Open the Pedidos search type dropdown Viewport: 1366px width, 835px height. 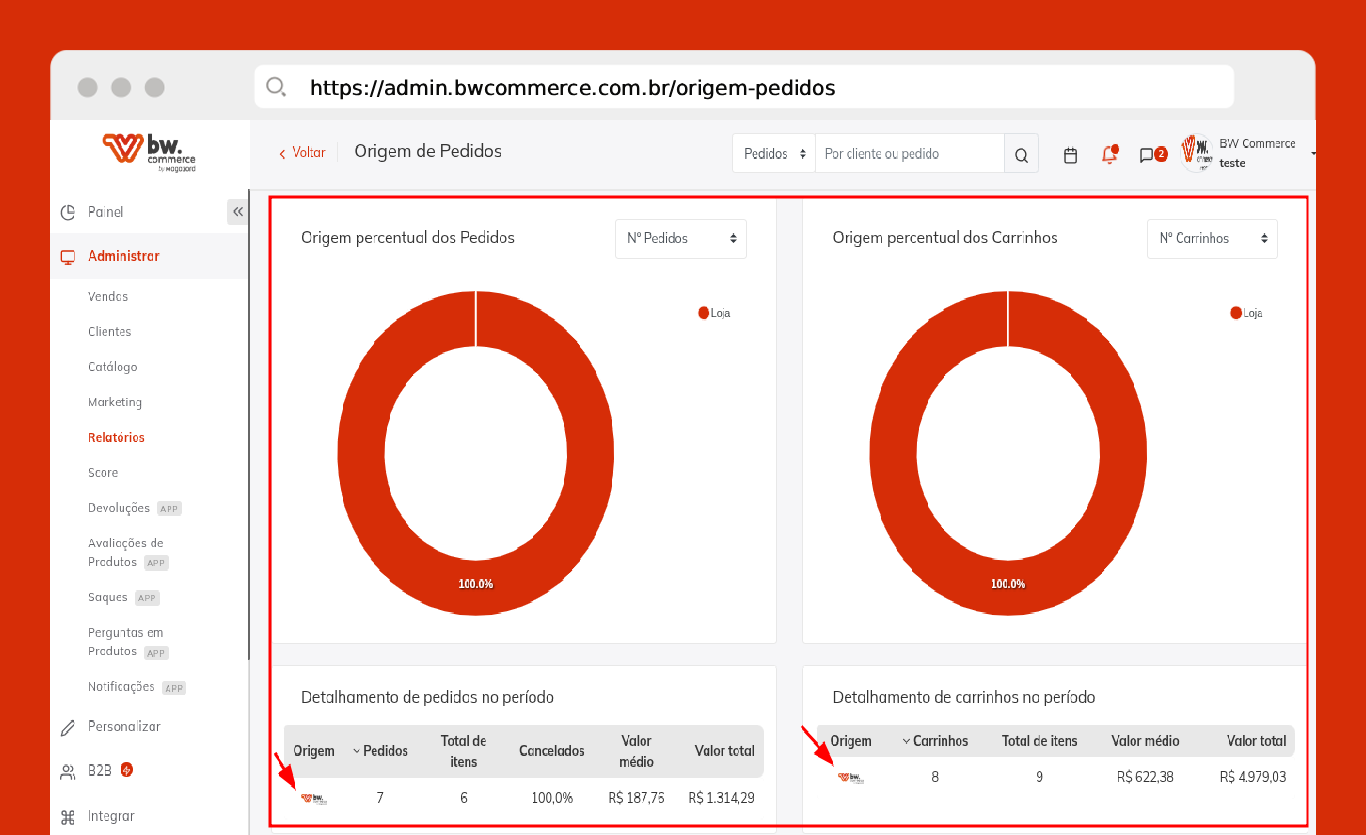[x=774, y=154]
